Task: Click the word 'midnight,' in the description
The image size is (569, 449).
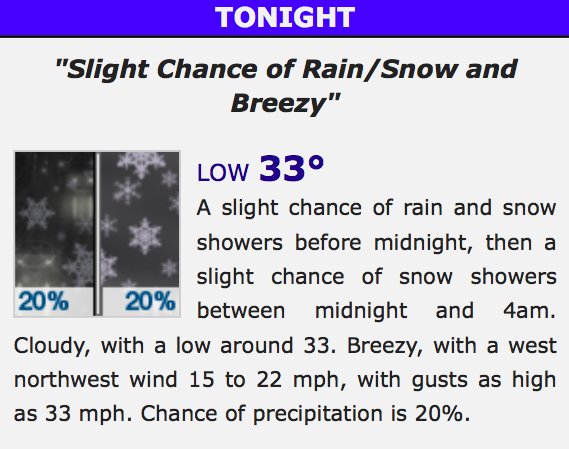Action: pos(423,243)
